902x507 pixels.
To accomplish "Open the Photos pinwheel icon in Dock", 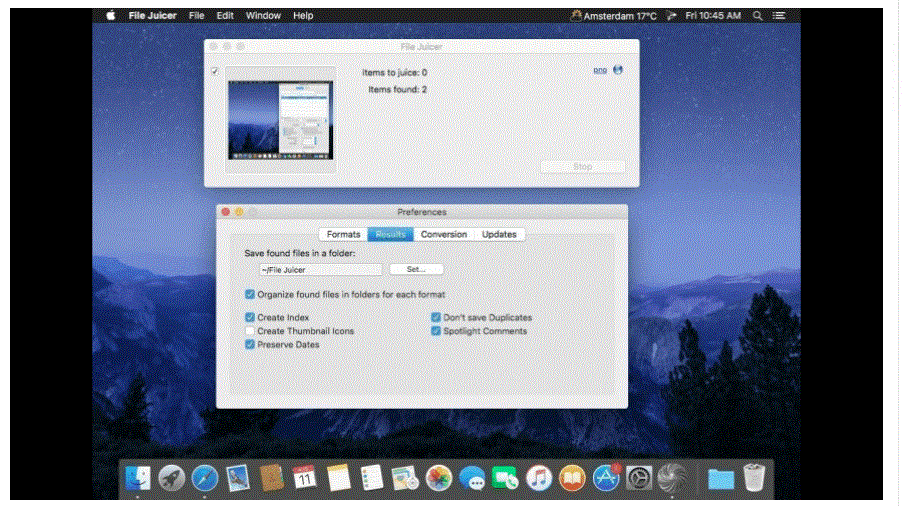I will coord(438,478).
